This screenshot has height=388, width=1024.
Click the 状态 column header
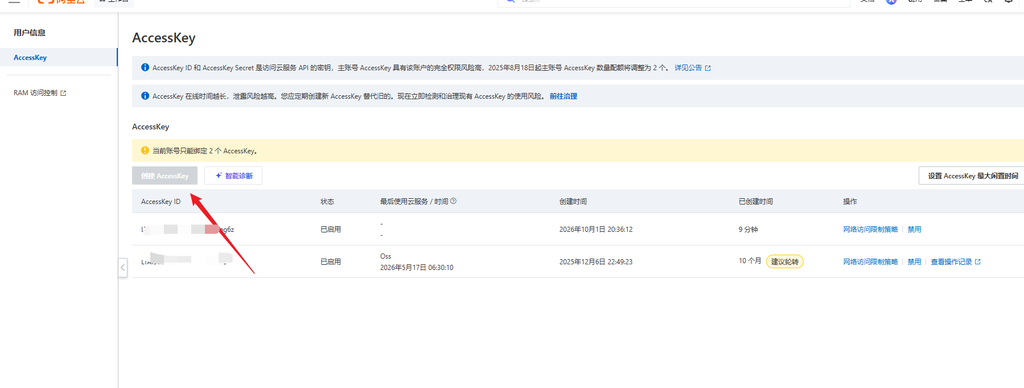(327, 202)
